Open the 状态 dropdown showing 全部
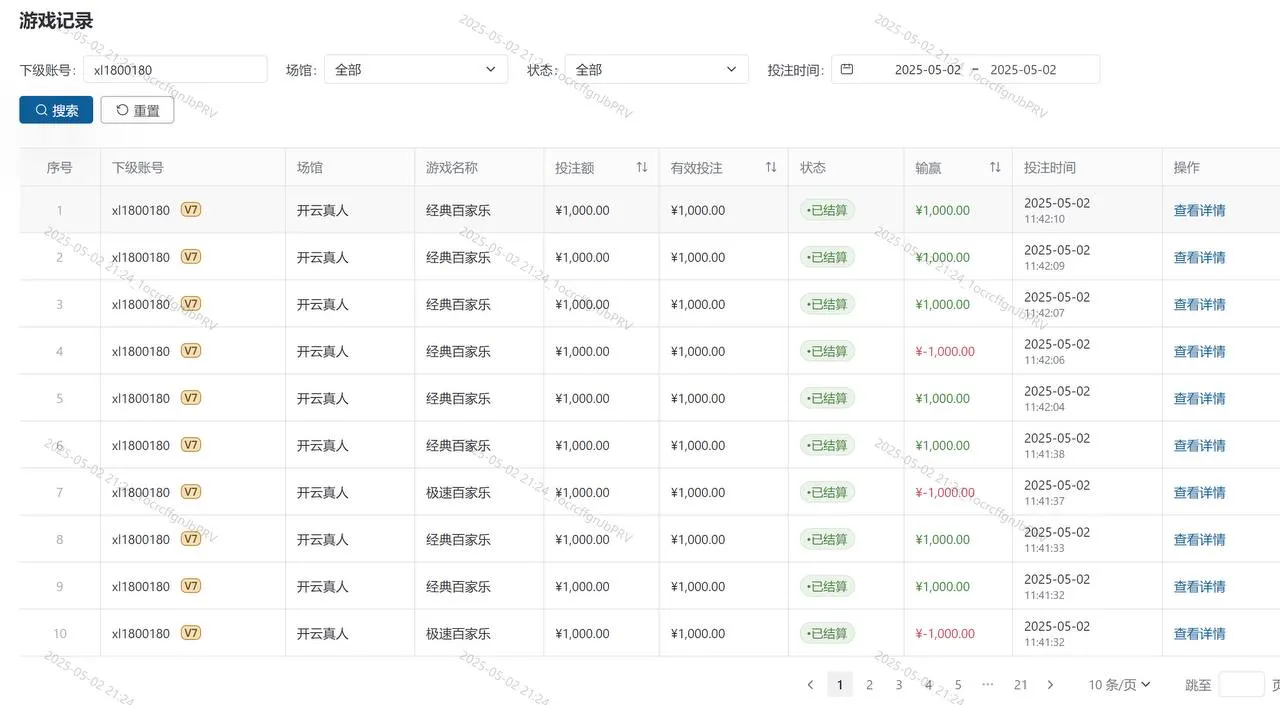The image size is (1280, 705). point(656,69)
